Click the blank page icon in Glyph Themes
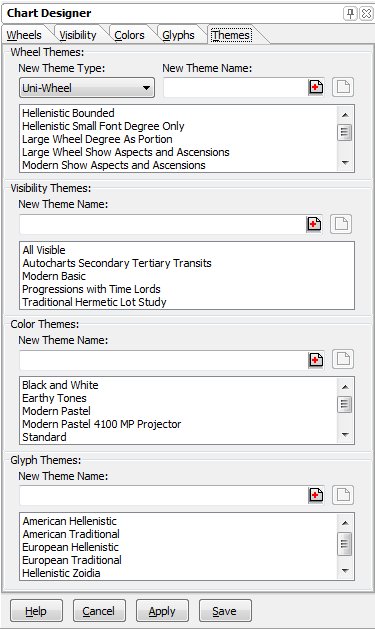 343,495
